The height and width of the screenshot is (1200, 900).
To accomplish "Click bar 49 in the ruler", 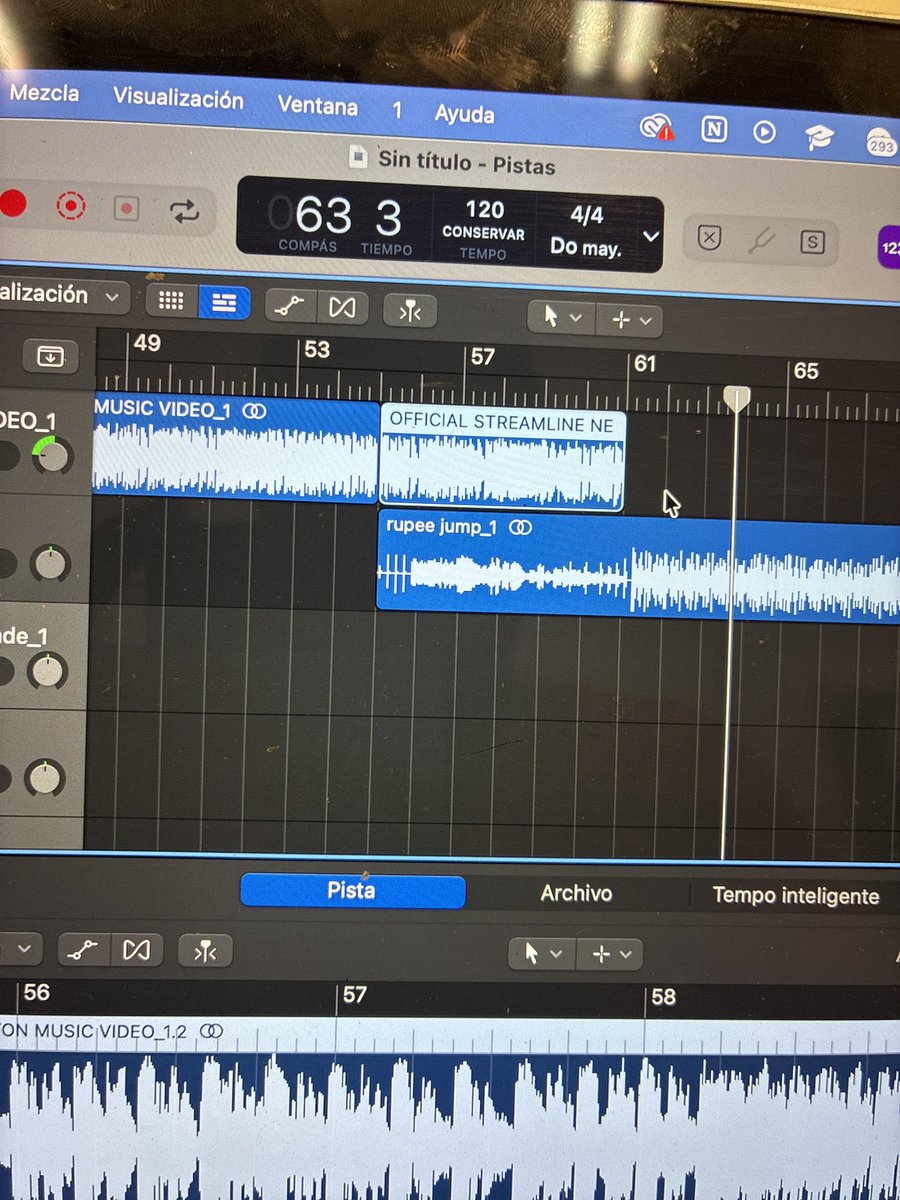I will [147, 343].
